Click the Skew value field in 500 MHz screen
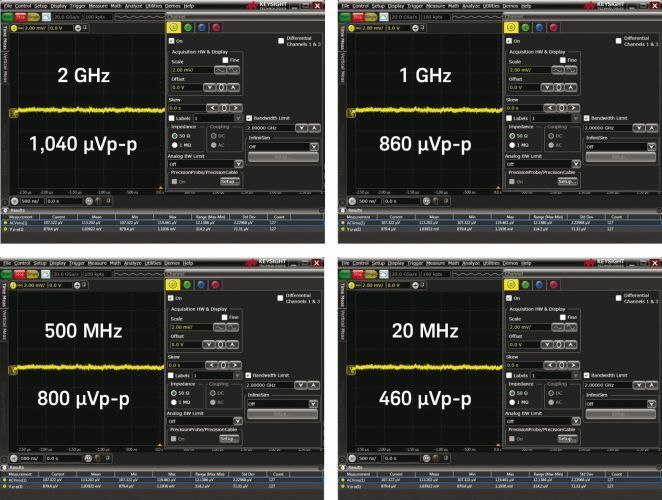Viewport: 662px width, 500px height. [x=186, y=365]
